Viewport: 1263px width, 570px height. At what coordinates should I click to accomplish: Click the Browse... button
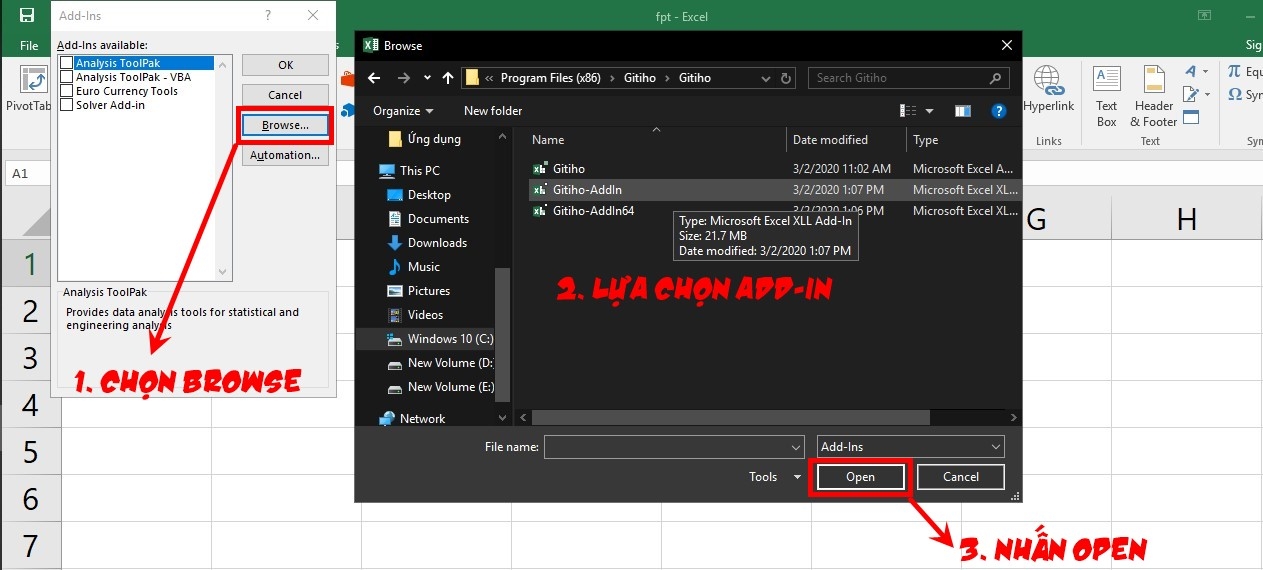[x=285, y=125]
